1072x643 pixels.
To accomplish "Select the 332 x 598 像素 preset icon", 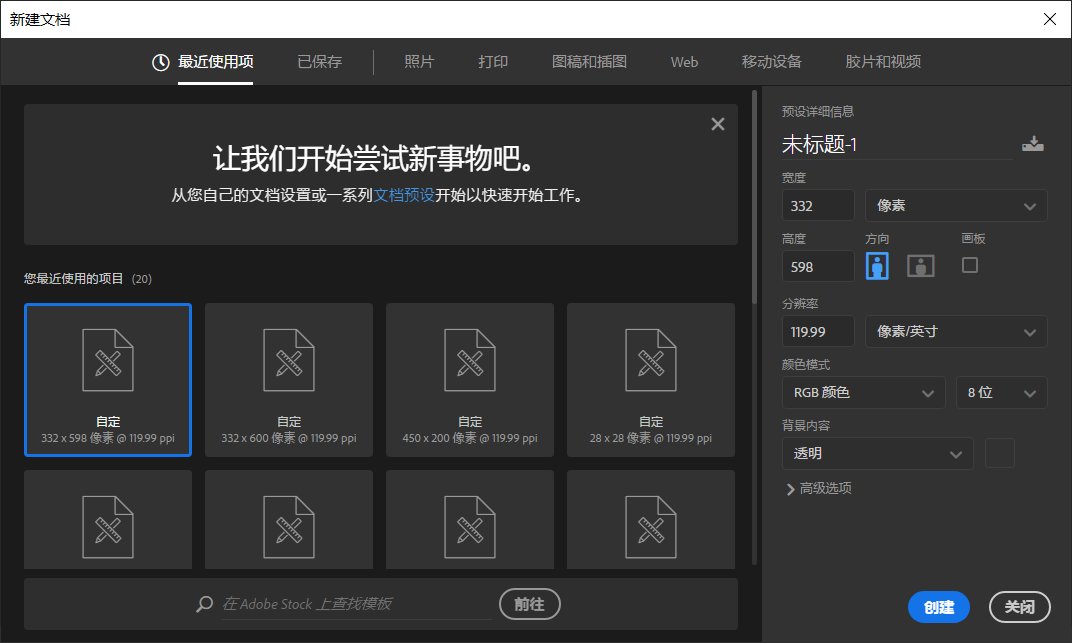I will click(108, 359).
